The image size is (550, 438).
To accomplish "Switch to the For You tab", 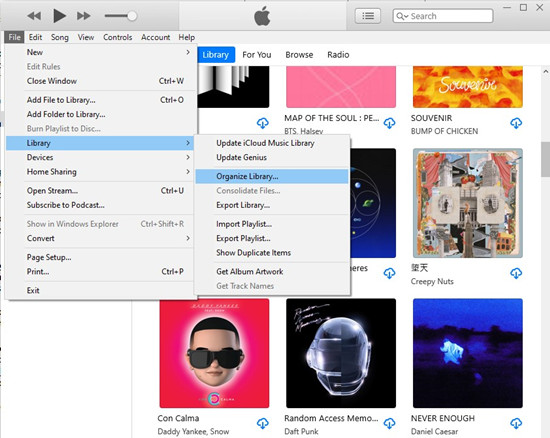I will [257, 55].
